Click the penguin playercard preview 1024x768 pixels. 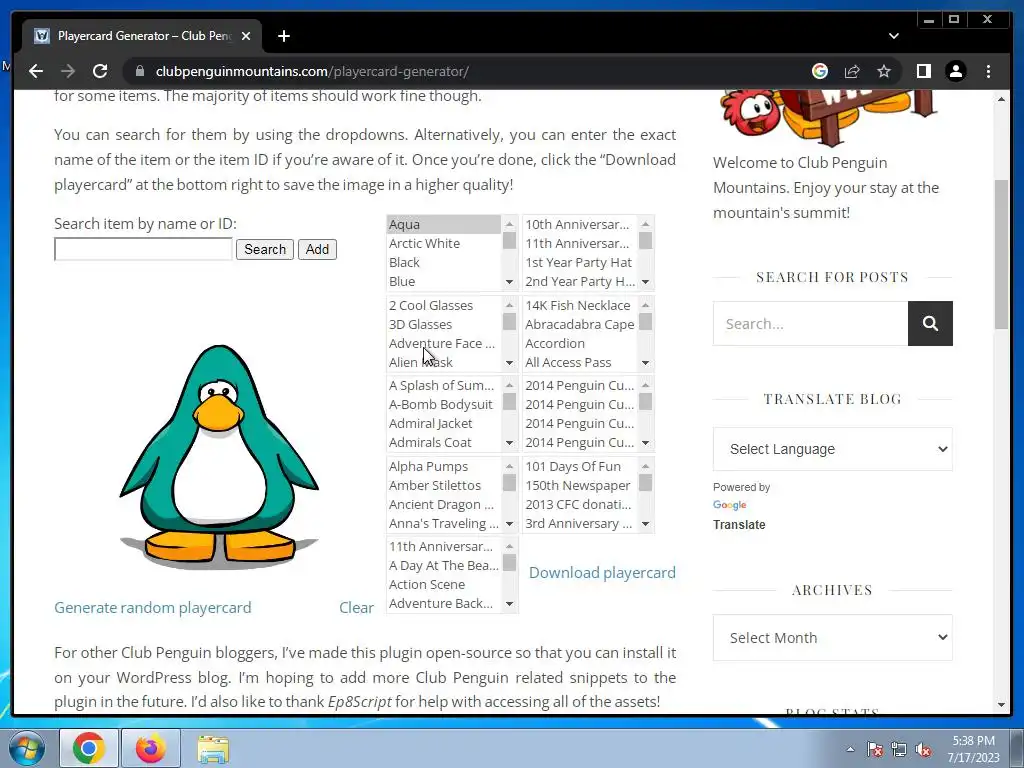click(219, 455)
